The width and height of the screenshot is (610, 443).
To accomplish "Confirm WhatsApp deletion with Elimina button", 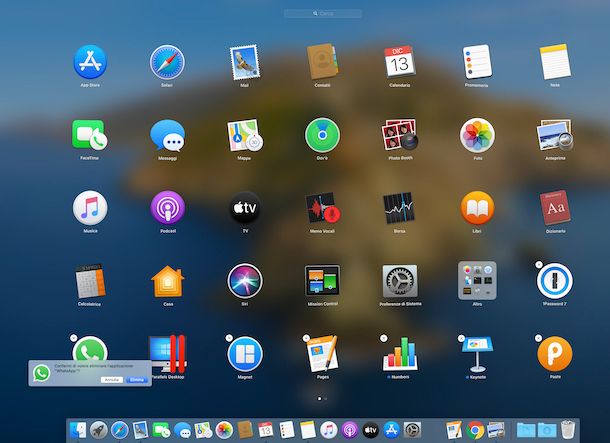I will click(x=137, y=380).
